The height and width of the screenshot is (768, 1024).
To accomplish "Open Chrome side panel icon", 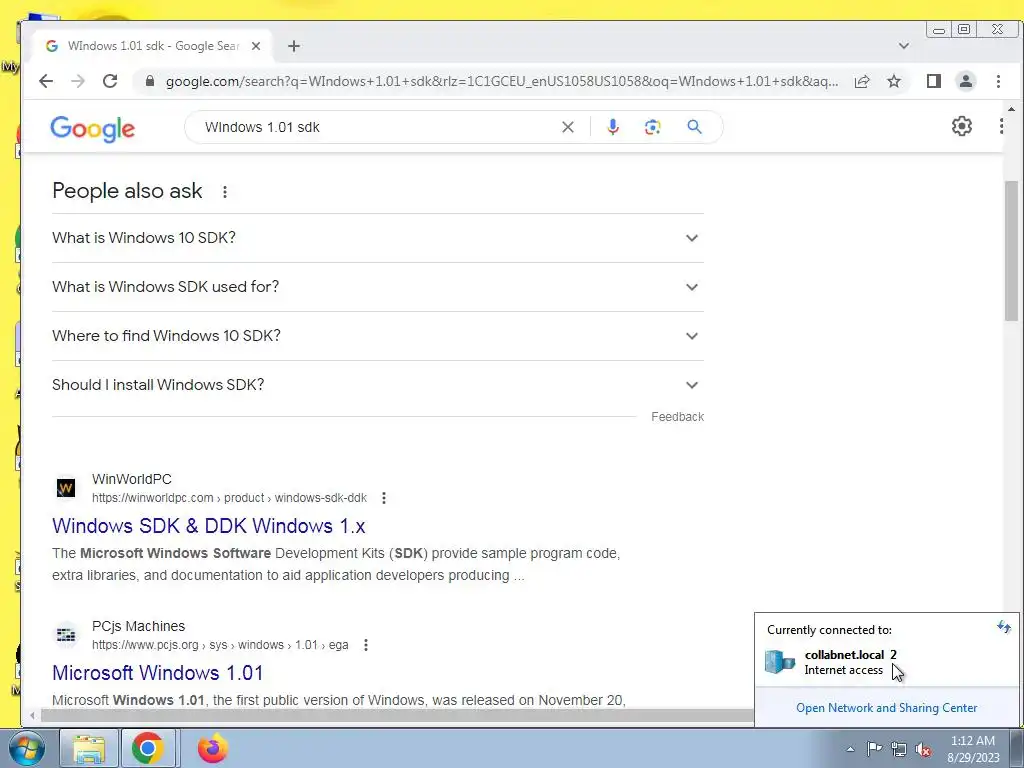I will coord(934,81).
